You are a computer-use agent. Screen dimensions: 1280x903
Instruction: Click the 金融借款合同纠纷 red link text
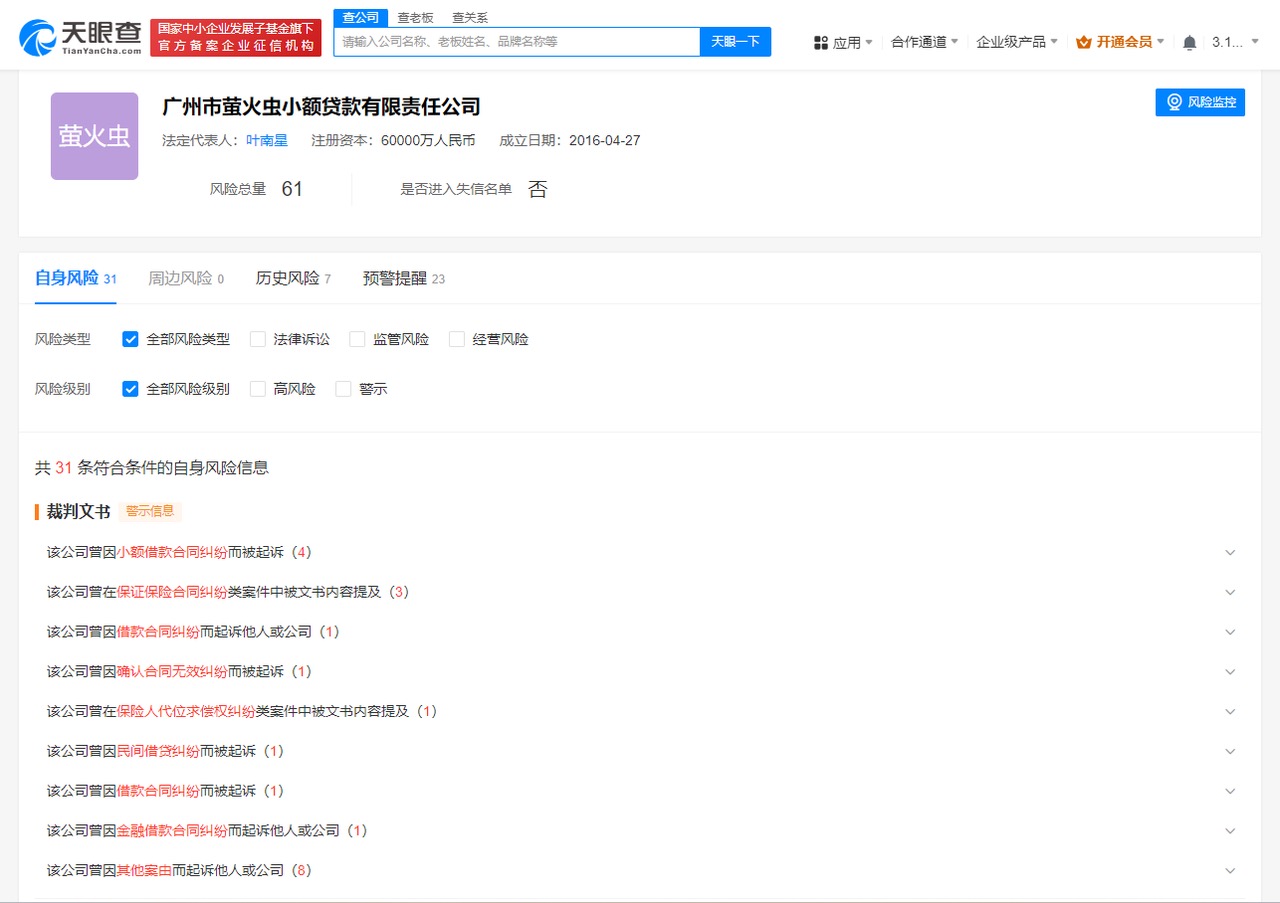(x=172, y=831)
